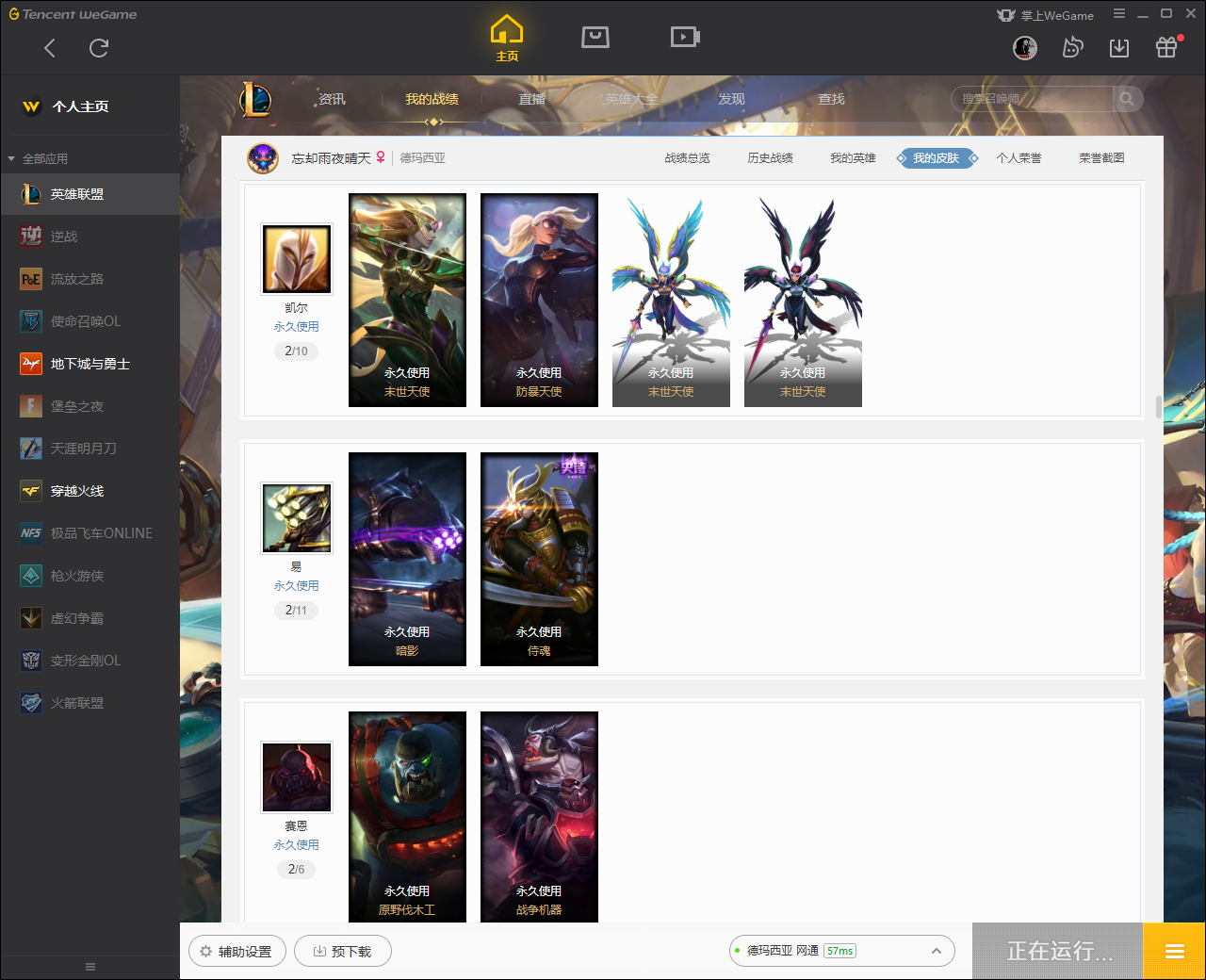Screen dimensions: 1206x980
Task: Open the 查找 tab
Action: (831, 99)
